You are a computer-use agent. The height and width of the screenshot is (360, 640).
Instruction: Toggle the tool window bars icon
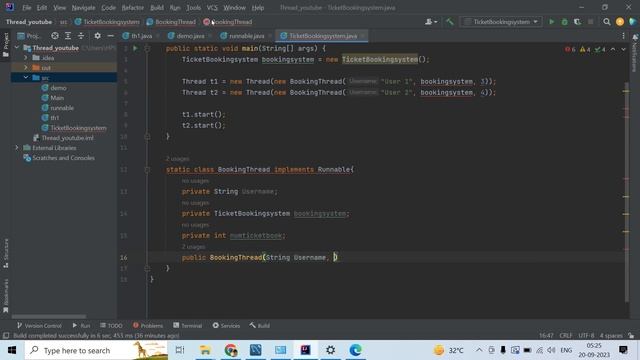6,336
